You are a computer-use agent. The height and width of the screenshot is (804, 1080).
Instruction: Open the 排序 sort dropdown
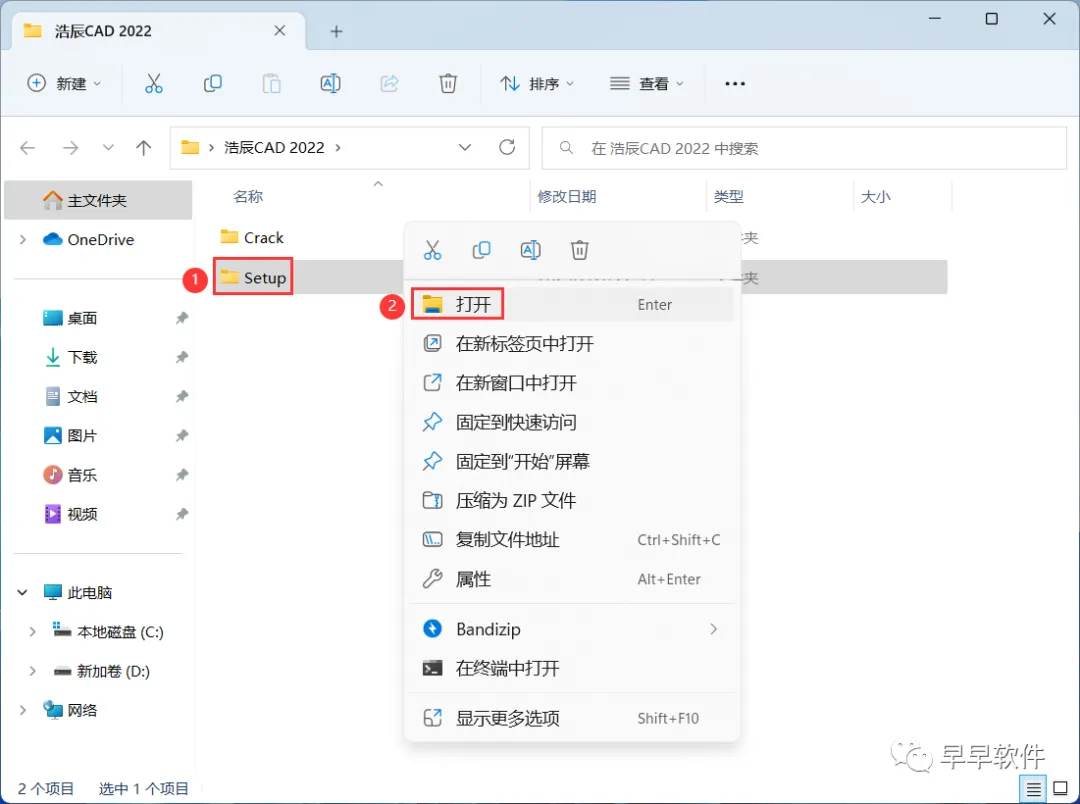click(x=537, y=83)
